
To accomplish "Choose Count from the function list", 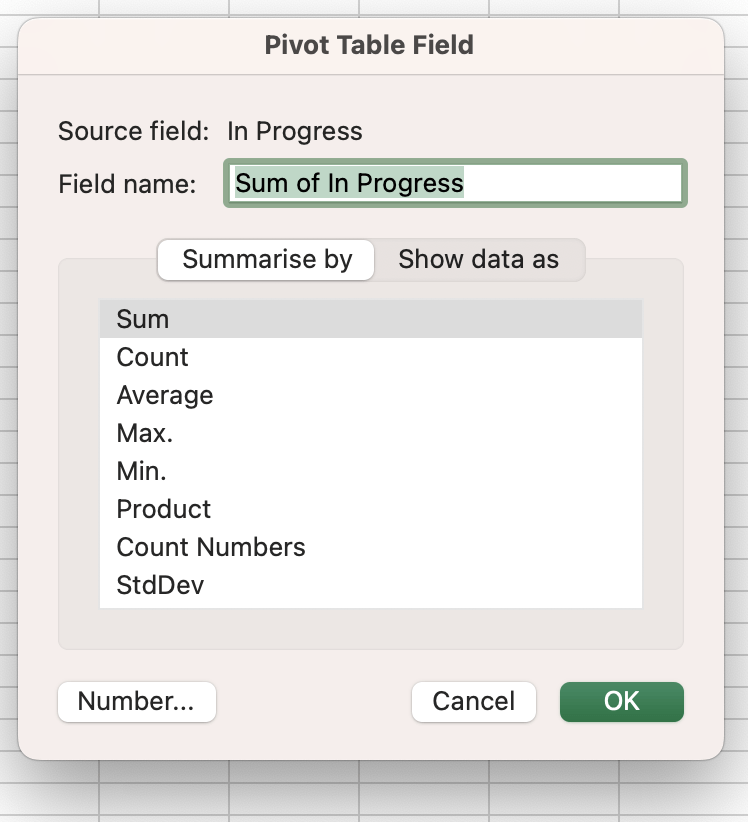I will click(371, 358).
